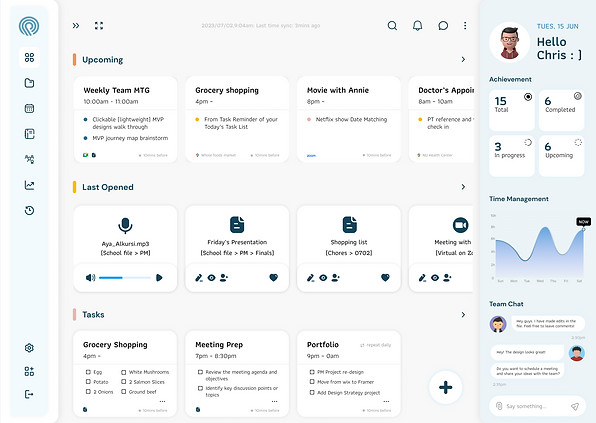The height and width of the screenshot is (423, 596).
Task: Click the round plus add button
Action: (x=445, y=387)
